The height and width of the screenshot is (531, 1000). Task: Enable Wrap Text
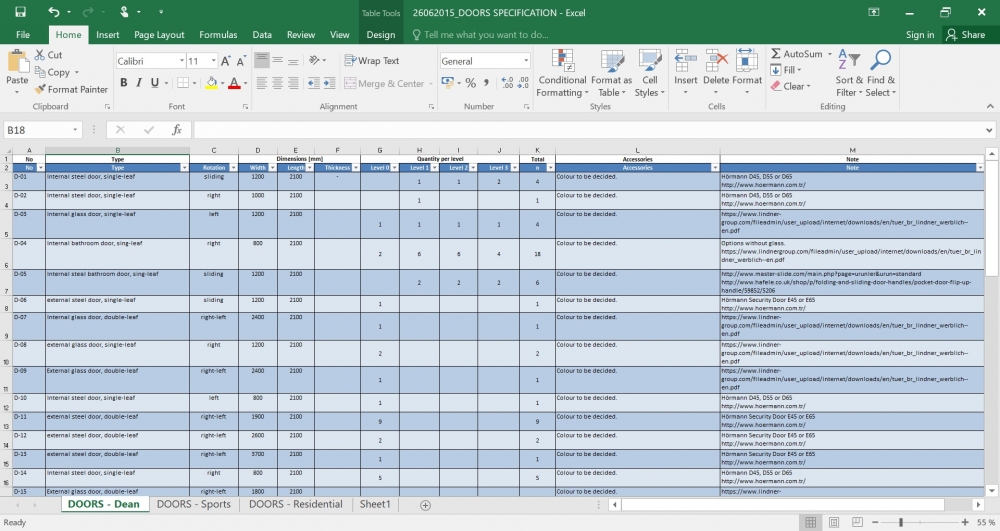(372, 61)
